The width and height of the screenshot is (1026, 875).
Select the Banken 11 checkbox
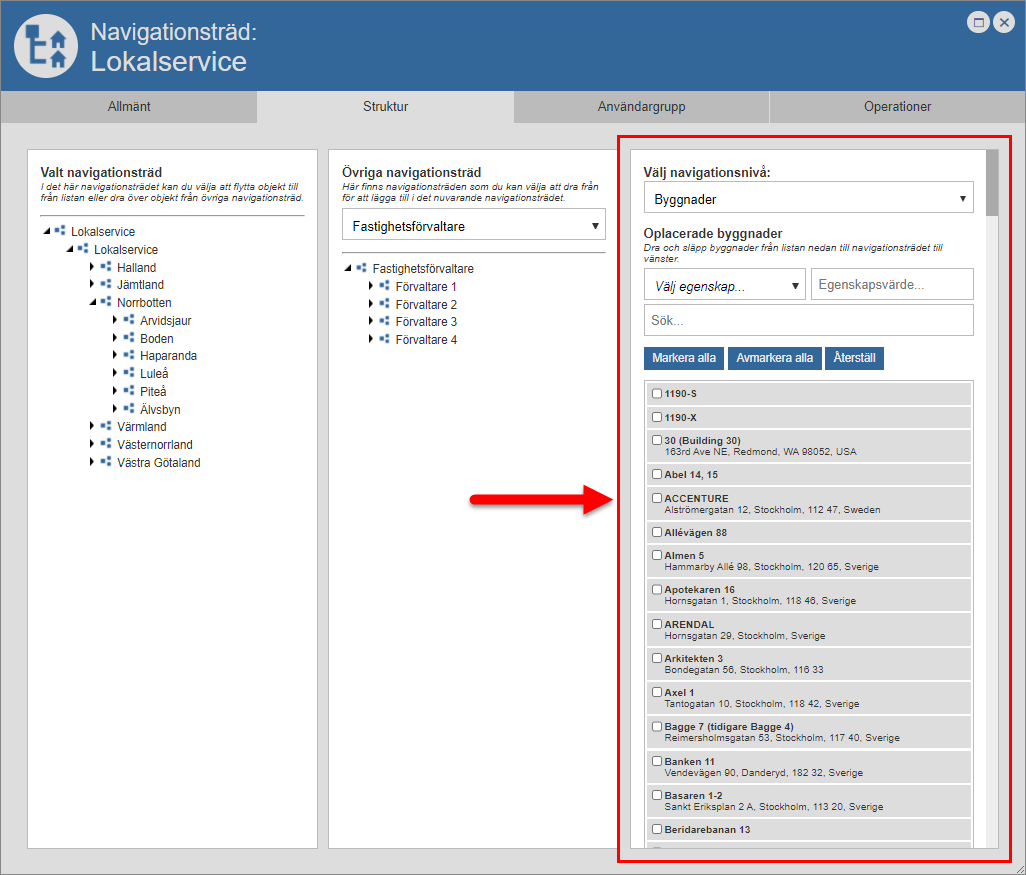657,761
